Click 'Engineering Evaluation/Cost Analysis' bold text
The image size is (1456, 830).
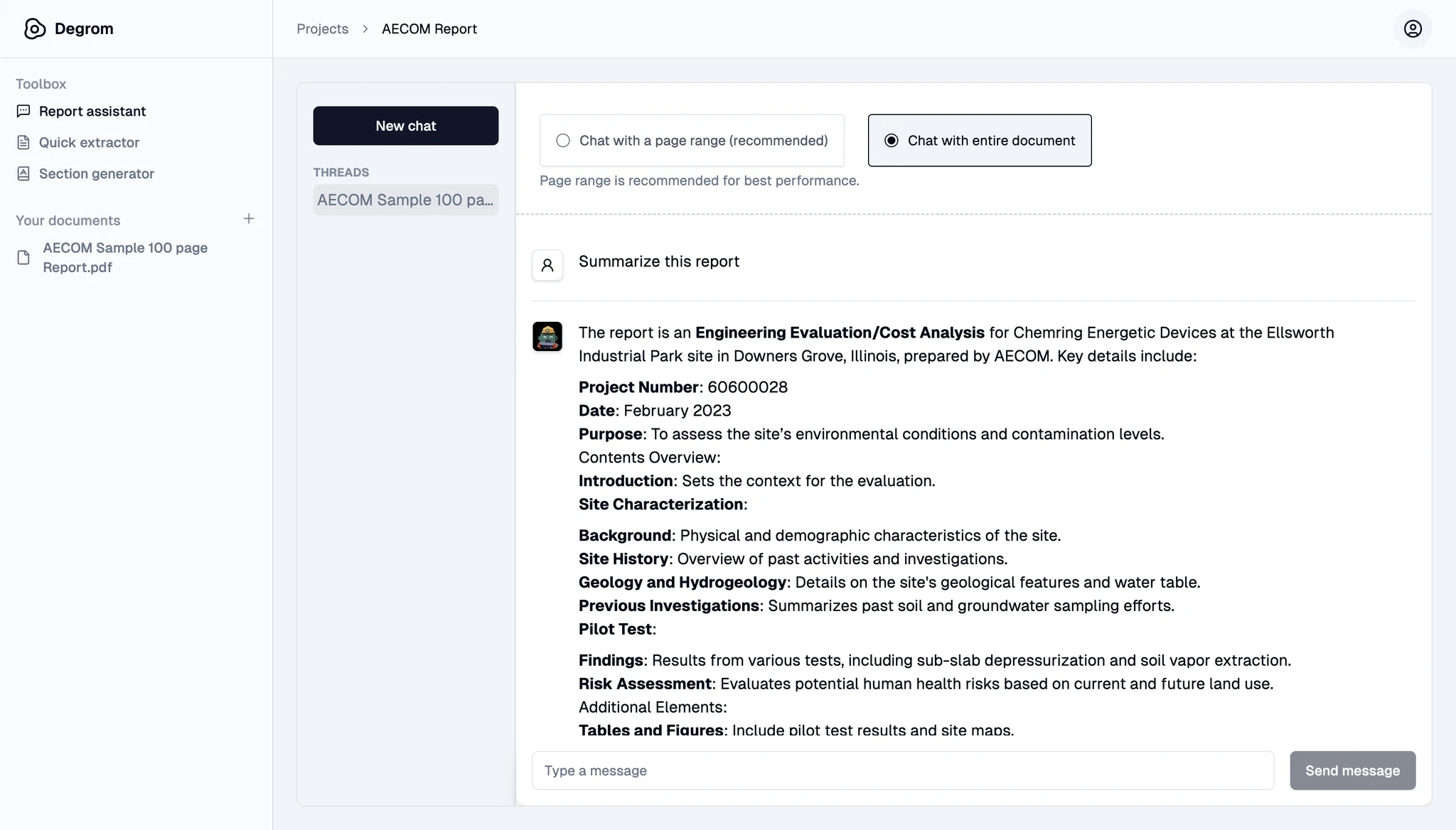[840, 333]
